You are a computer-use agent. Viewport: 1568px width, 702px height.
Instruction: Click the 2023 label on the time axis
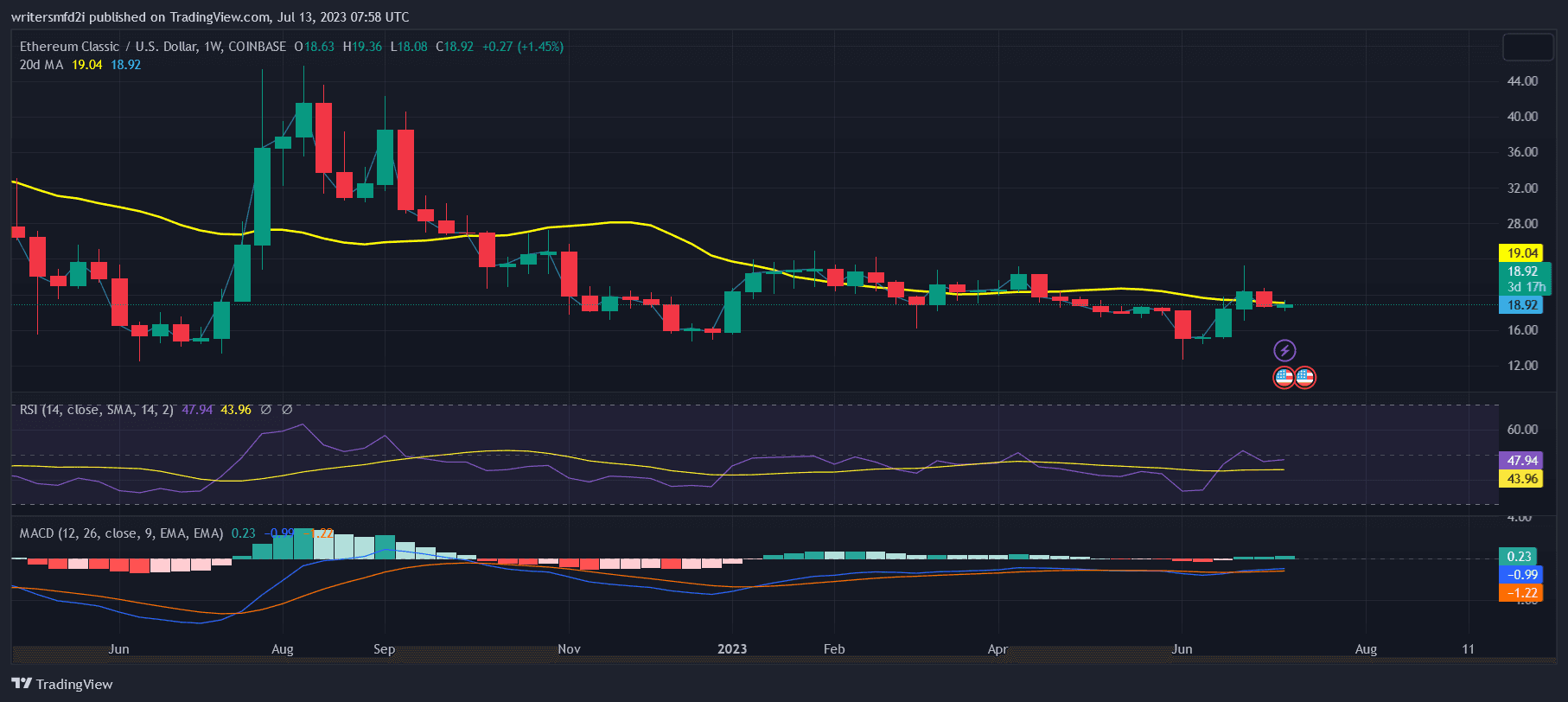click(732, 649)
